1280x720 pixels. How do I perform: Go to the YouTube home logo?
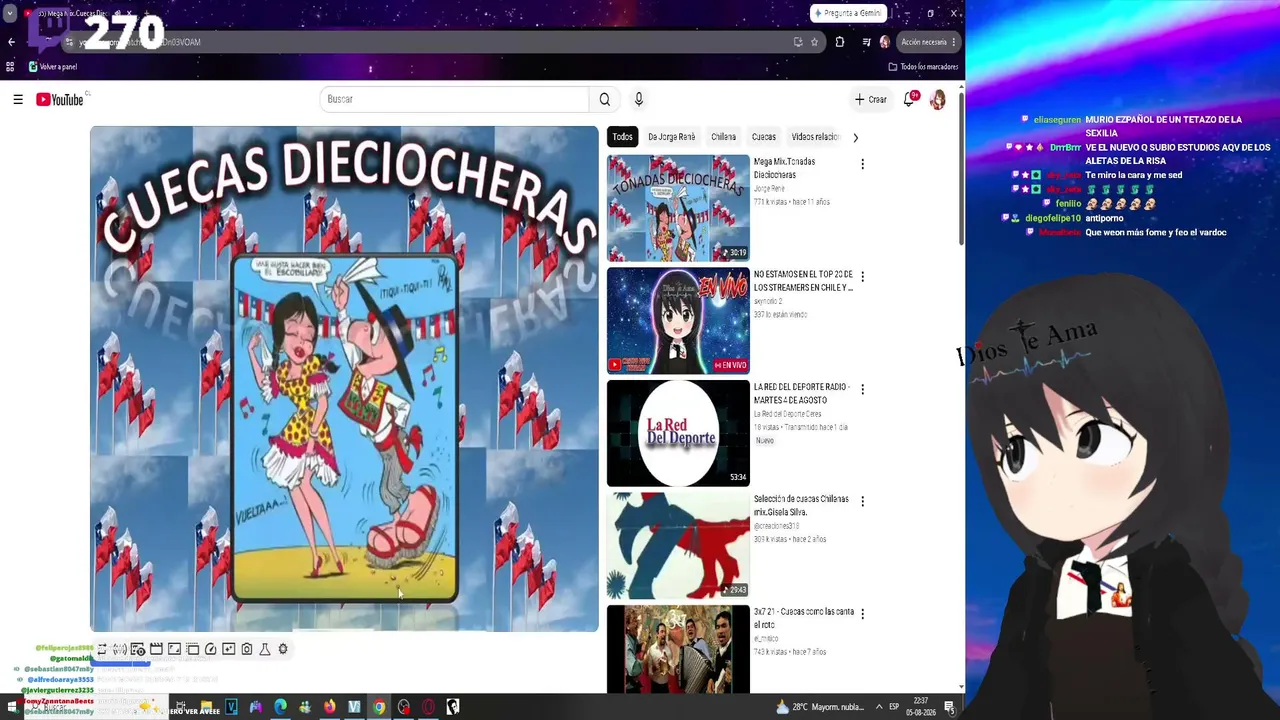coord(60,99)
